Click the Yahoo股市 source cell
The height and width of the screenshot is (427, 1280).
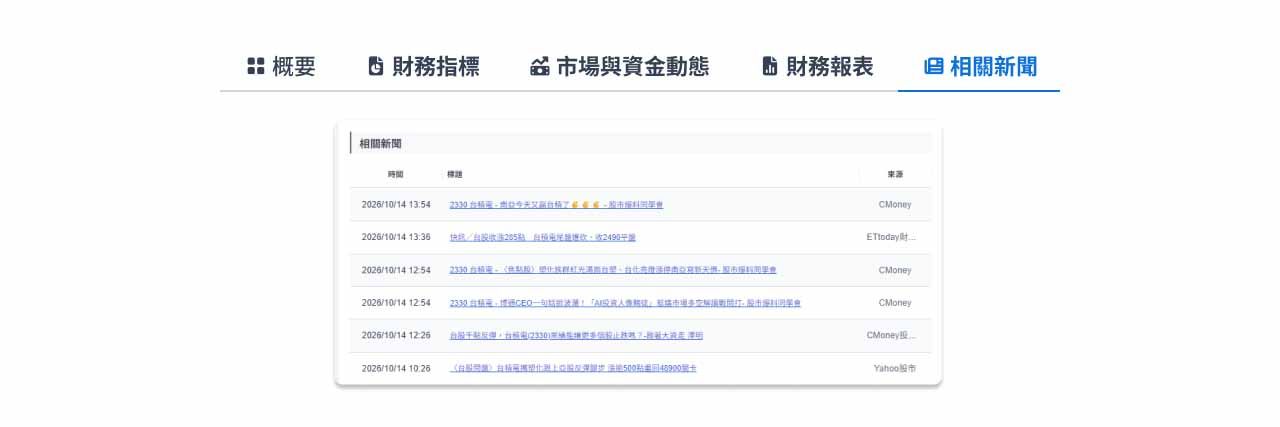pyautogui.click(x=895, y=369)
